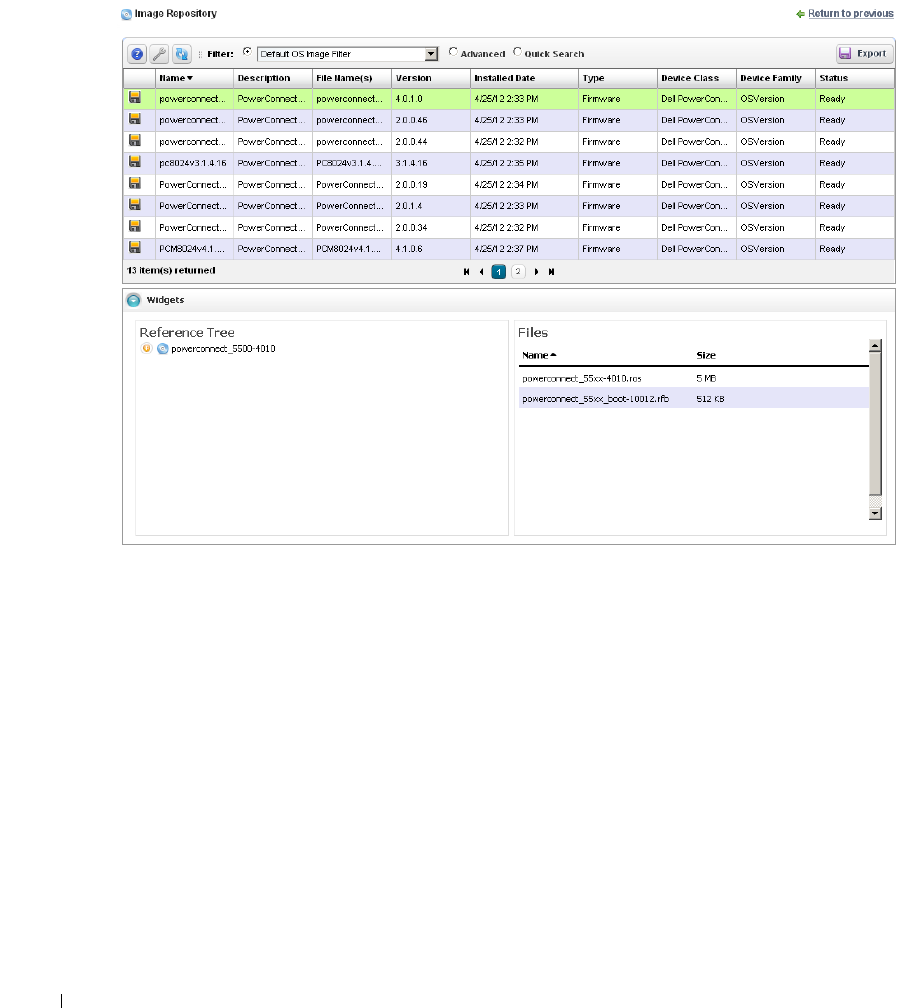The width and height of the screenshot is (900, 1008).
Task: Click the Return to previous link
Action: pos(850,14)
